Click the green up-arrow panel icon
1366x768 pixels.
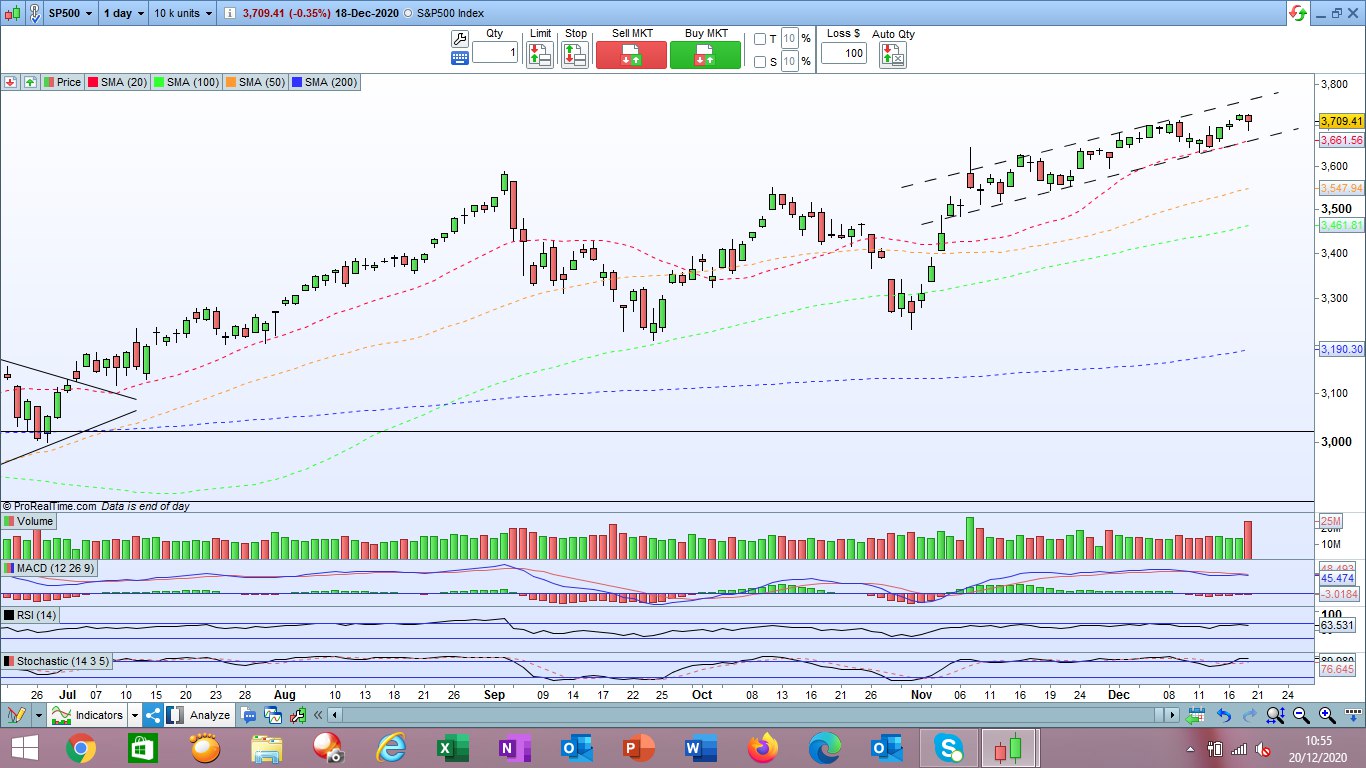click(29, 82)
